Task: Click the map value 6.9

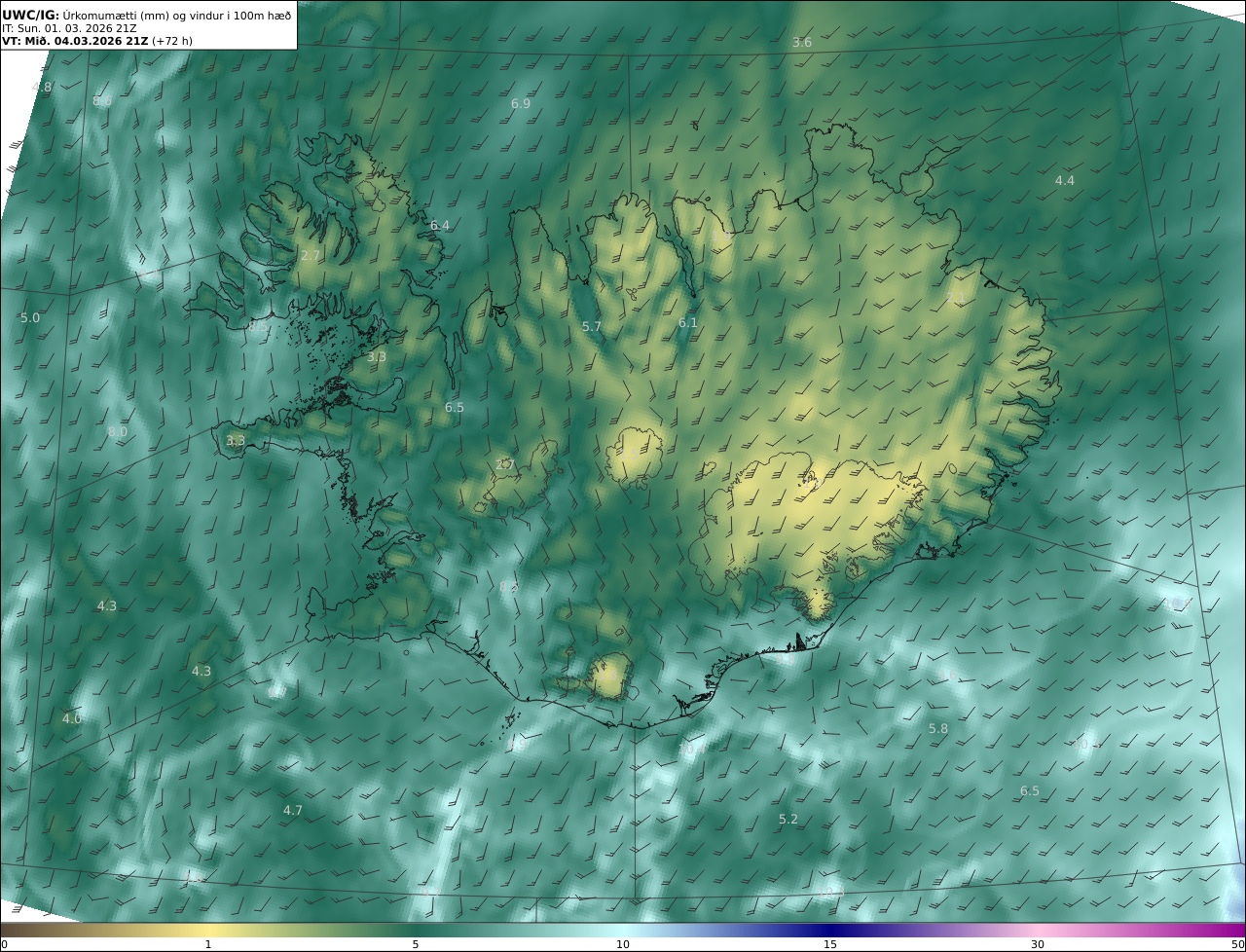Action: tap(521, 103)
